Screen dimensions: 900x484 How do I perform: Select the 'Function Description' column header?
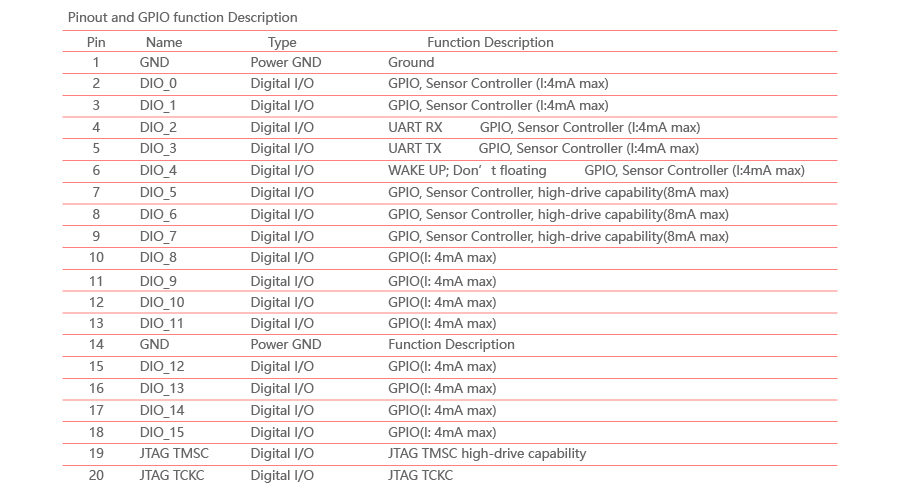(490, 42)
